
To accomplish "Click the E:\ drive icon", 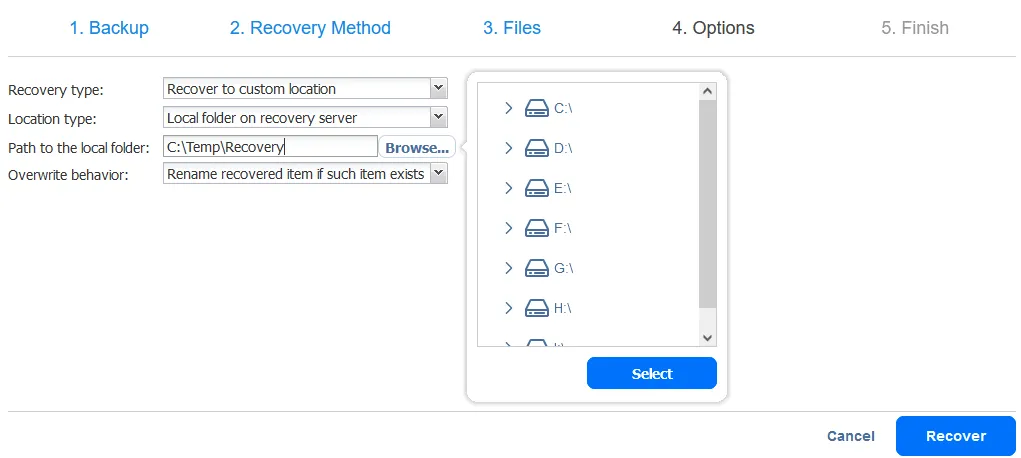I will click(x=537, y=188).
